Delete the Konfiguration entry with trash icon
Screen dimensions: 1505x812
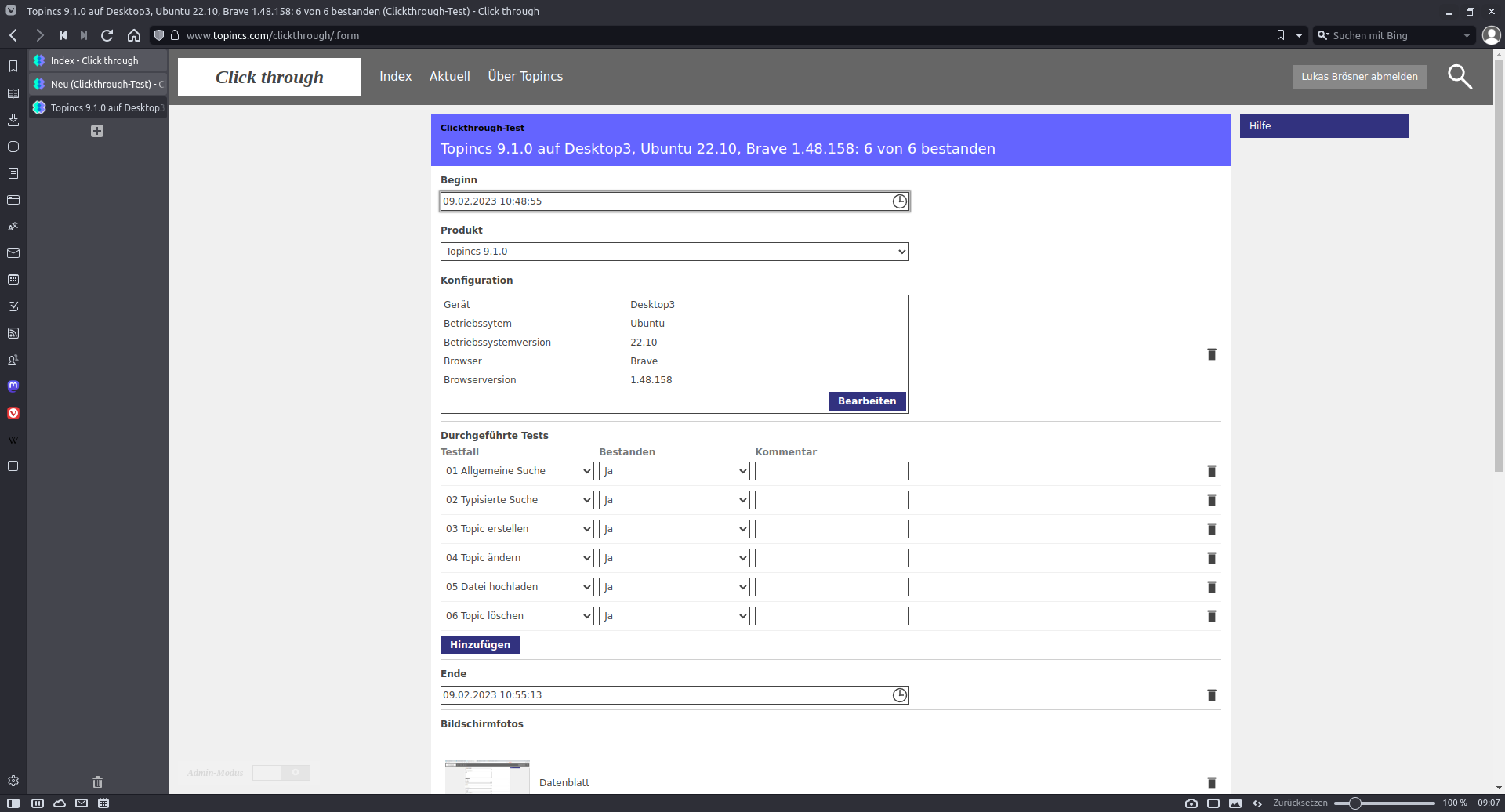(x=1211, y=354)
